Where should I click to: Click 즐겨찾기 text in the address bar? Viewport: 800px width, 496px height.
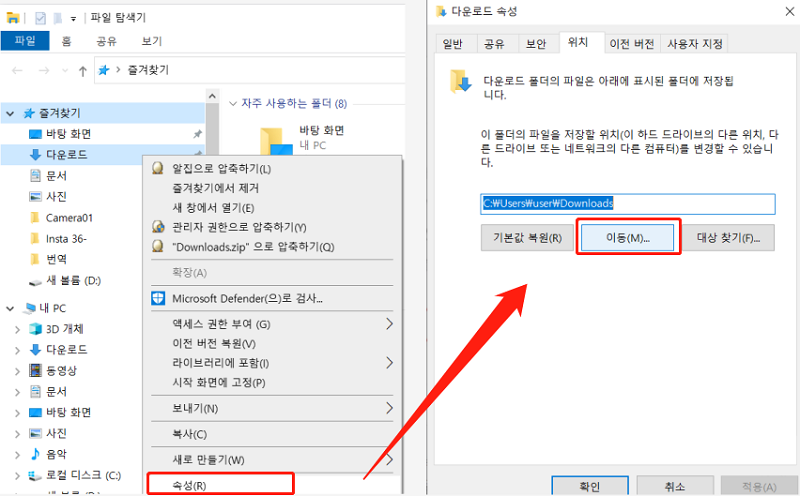tap(148, 70)
